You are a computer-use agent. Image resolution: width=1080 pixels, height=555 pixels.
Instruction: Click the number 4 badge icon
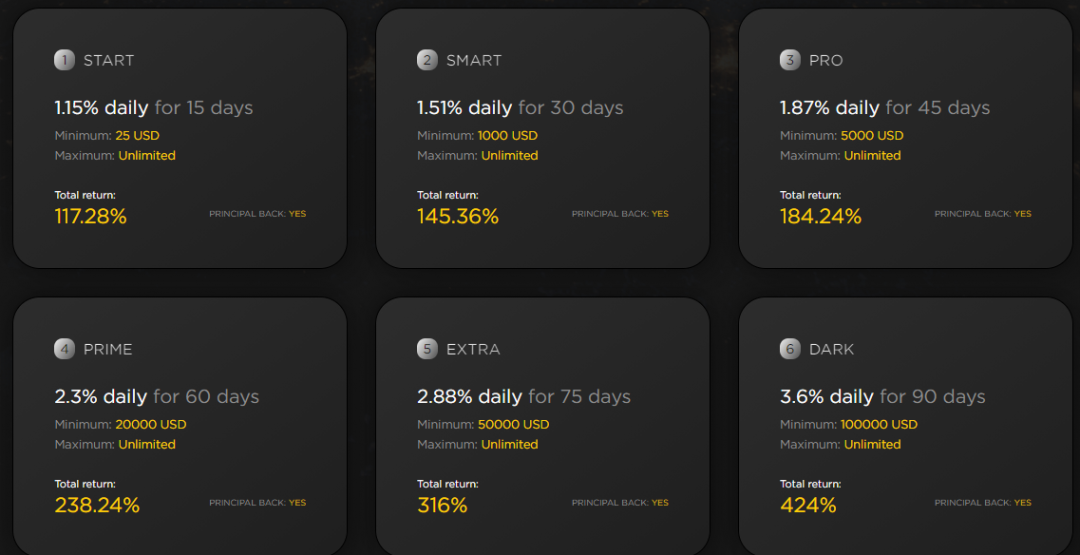coord(65,349)
